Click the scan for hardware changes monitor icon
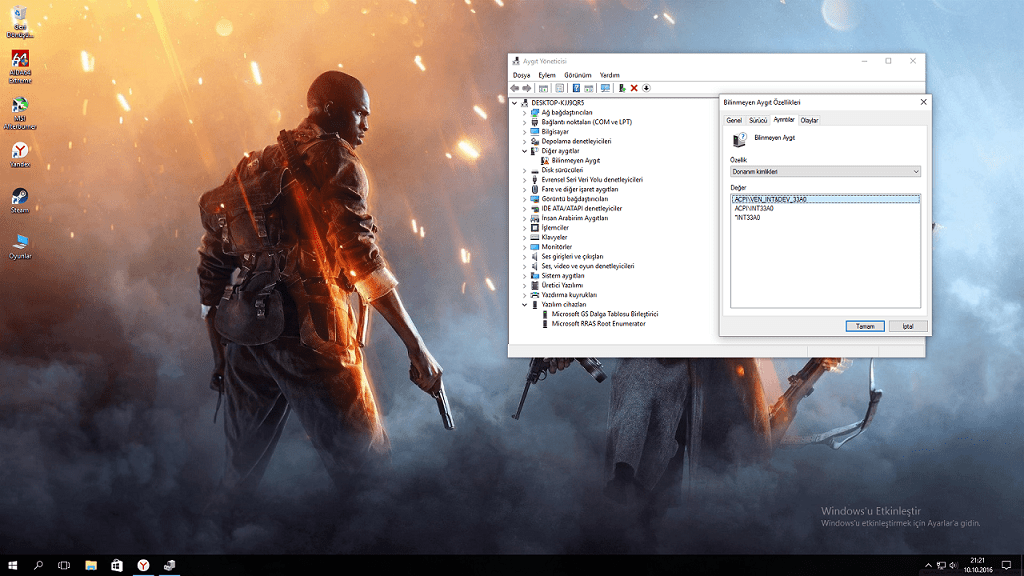 (605, 88)
